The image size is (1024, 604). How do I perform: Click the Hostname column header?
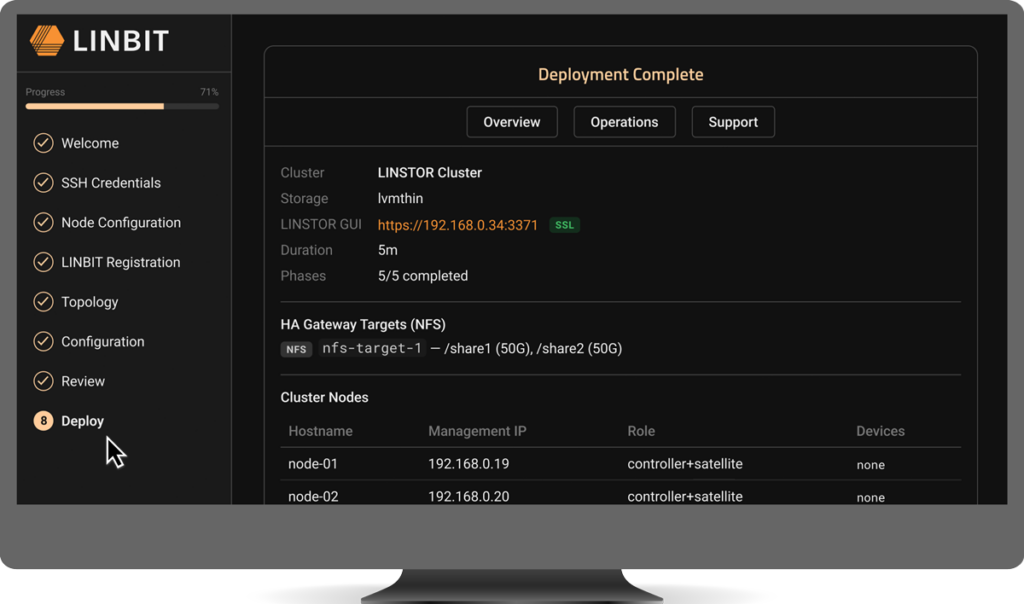[320, 431]
